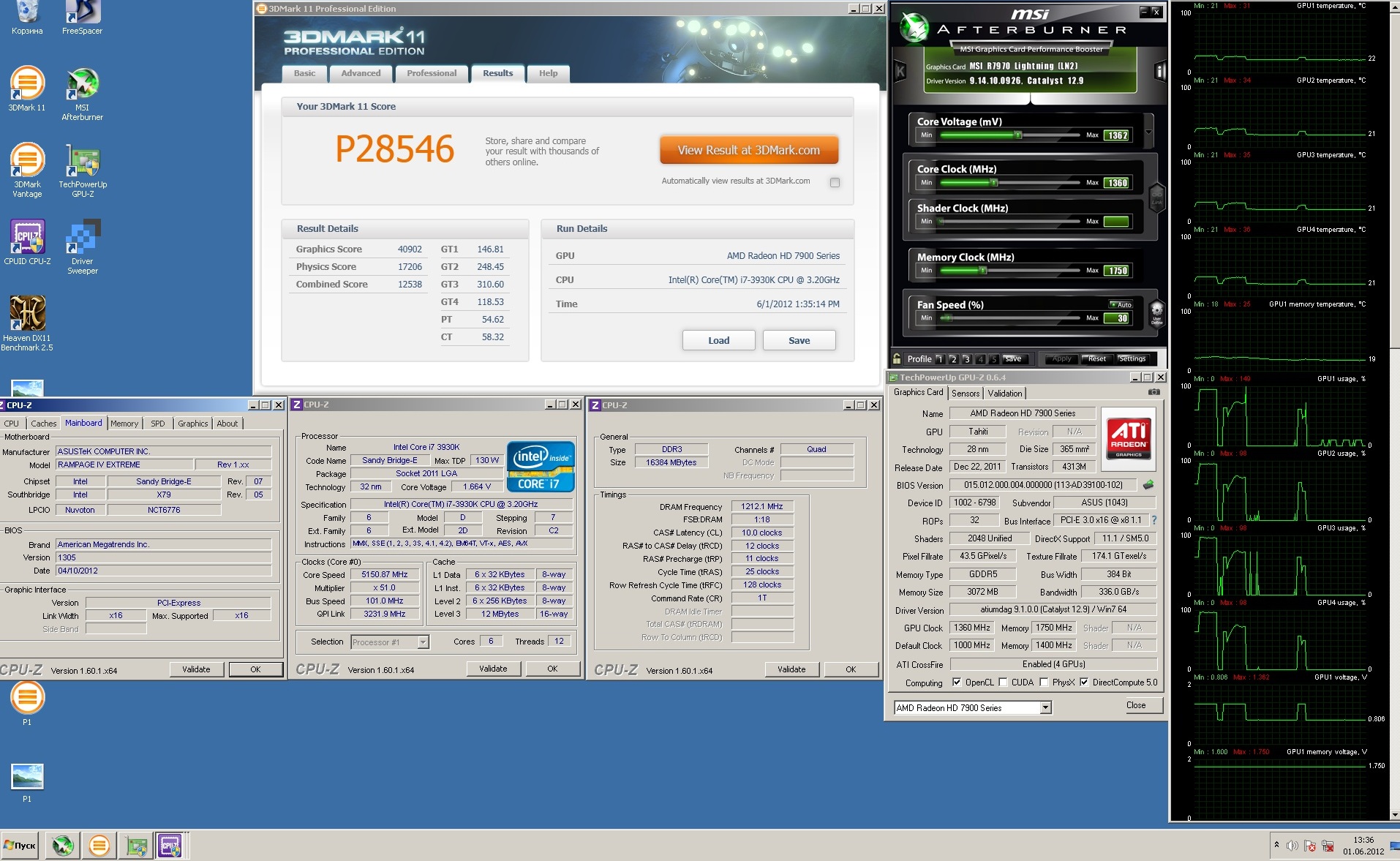Open the Driver Sweeper desktop shortcut
This screenshot has width=1400, height=861.
pos(82,247)
